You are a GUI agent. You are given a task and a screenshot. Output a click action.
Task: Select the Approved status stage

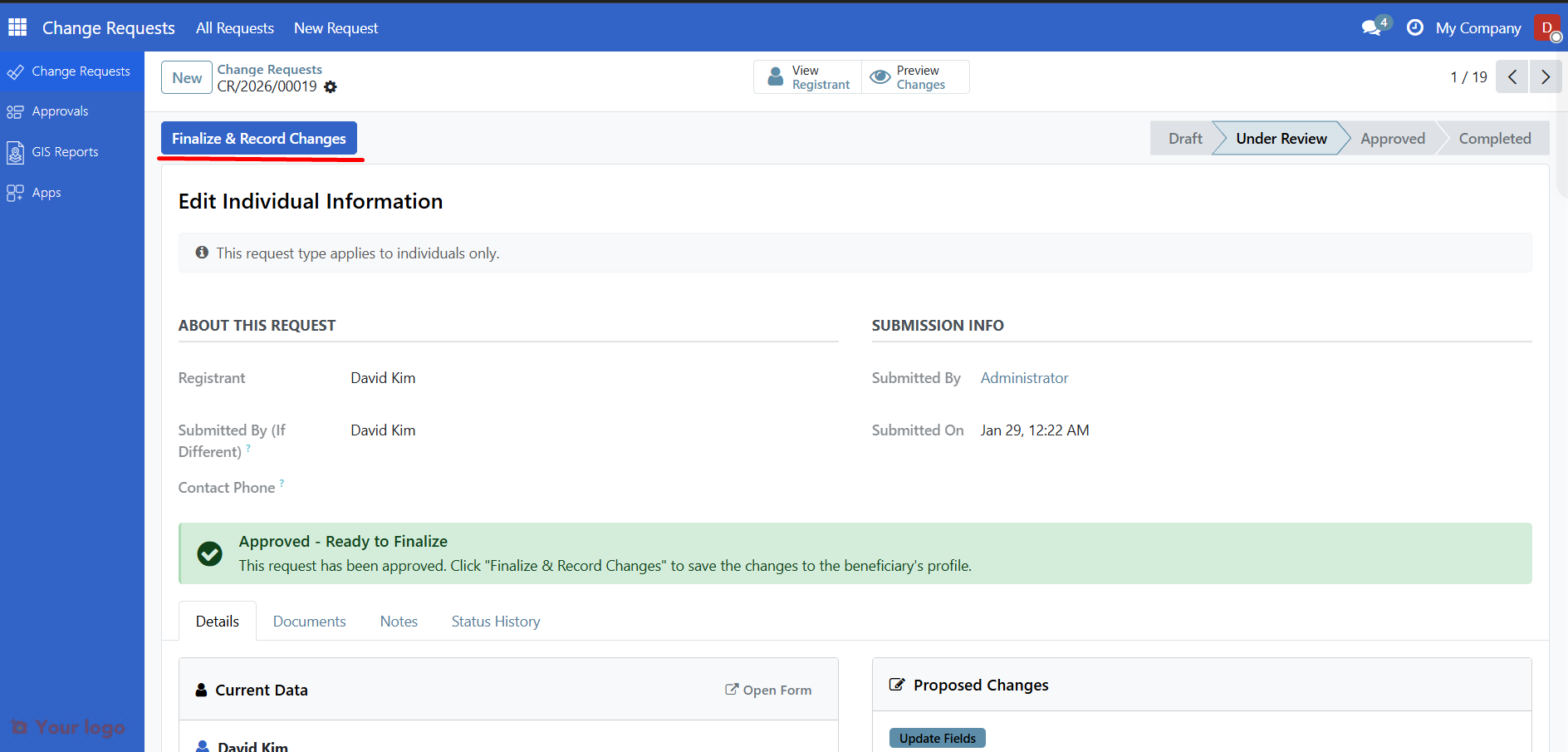1392,139
